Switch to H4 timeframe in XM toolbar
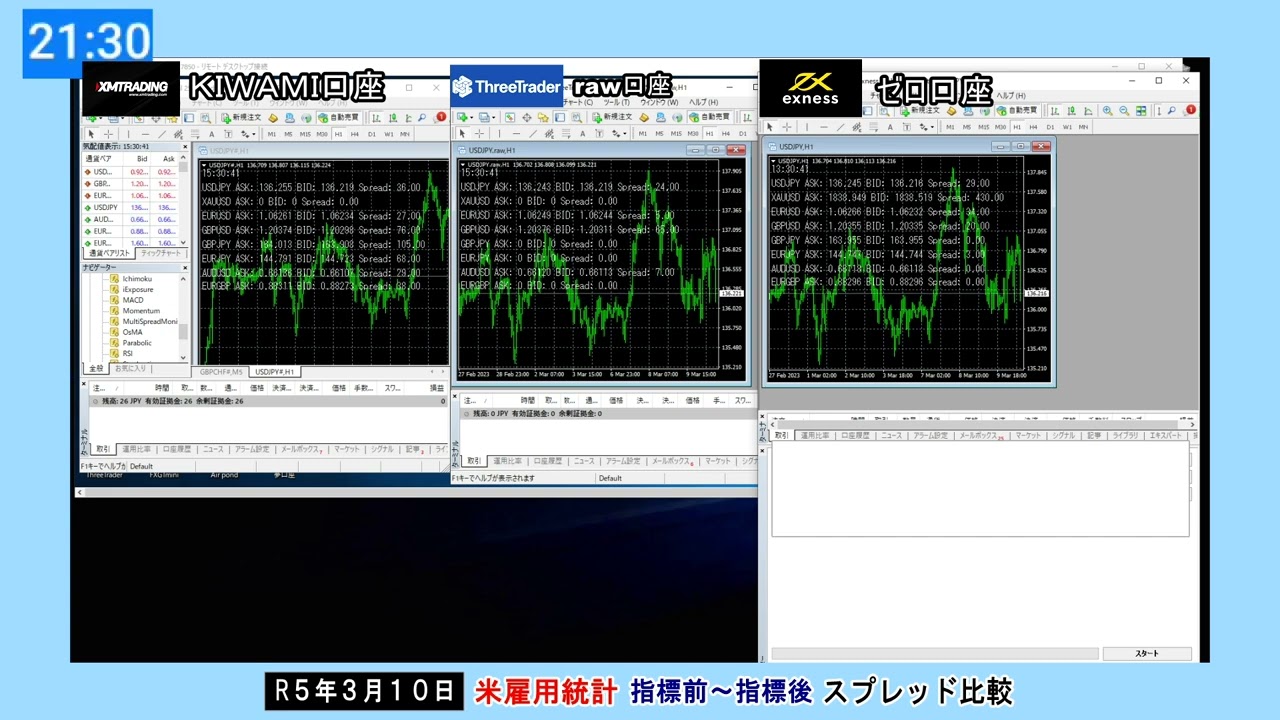Viewport: 1280px width, 720px height. click(x=354, y=134)
